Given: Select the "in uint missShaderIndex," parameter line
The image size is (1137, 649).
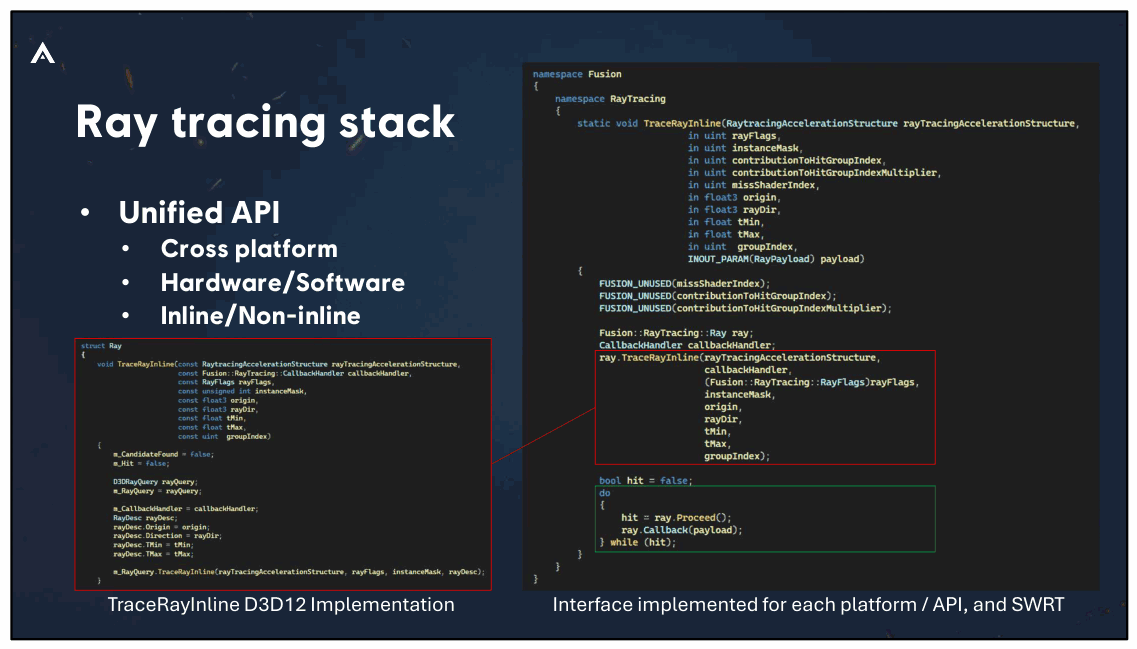Looking at the screenshot, I should 753,185.
